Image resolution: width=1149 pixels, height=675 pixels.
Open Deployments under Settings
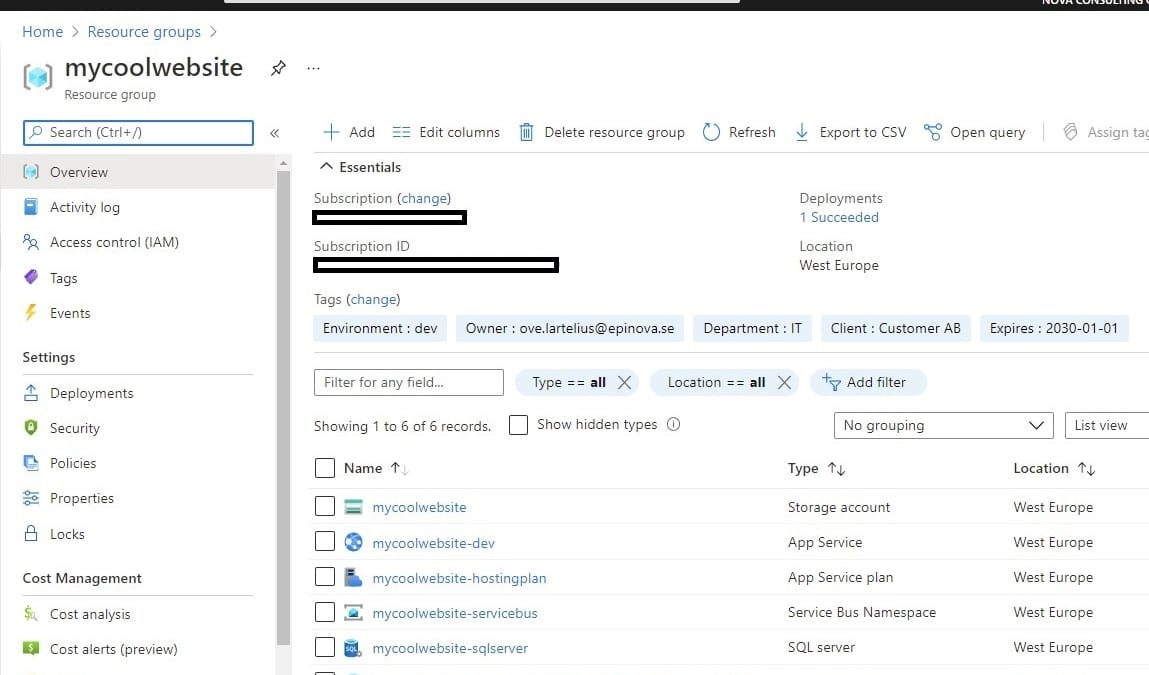point(89,392)
